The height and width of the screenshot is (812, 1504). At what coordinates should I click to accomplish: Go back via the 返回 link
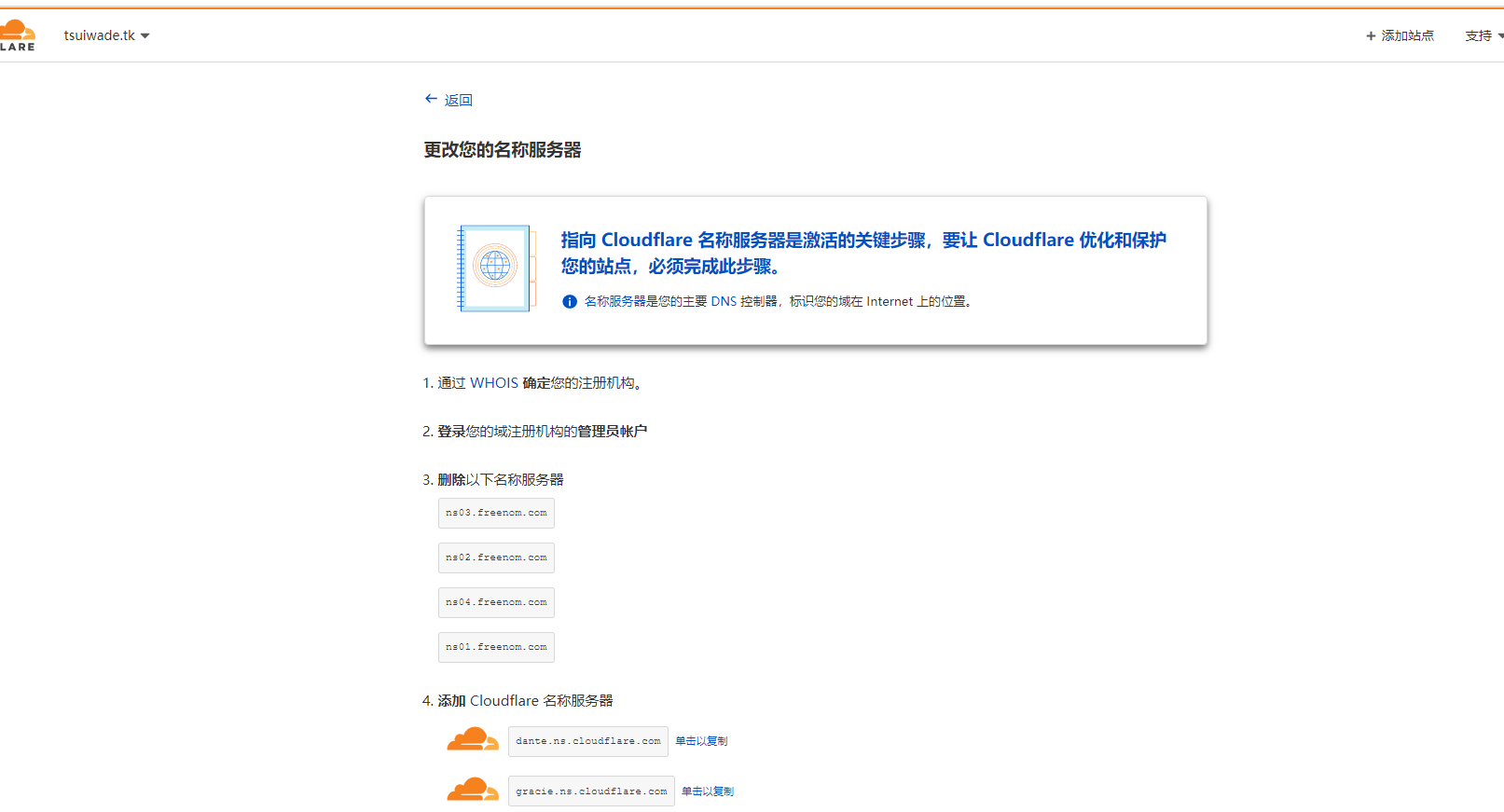458,100
